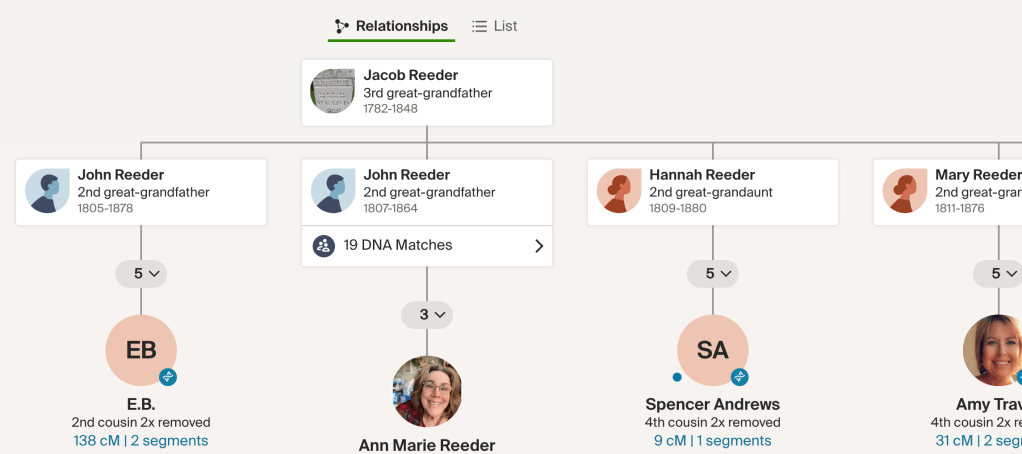Open the 9 cM | 1 segments link
Screen dimensions: 1022x454
(713, 441)
